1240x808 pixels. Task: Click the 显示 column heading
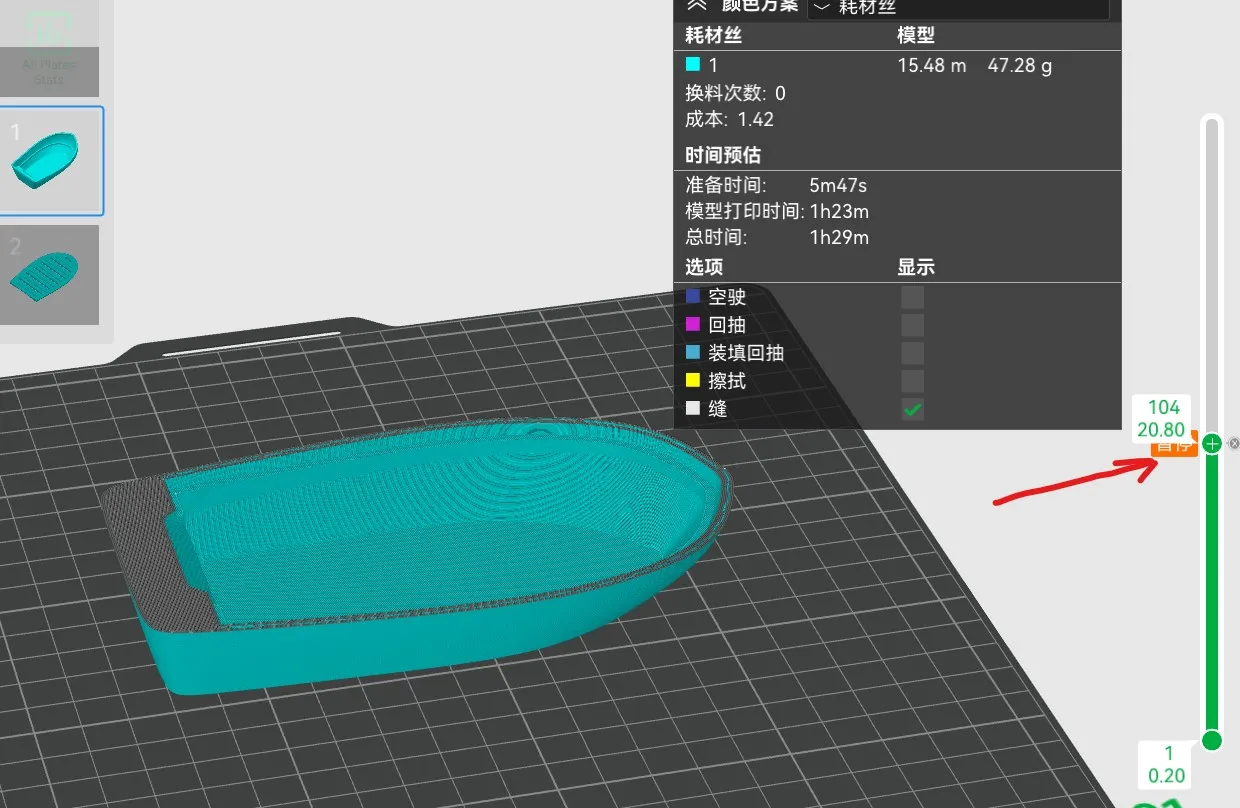click(916, 267)
